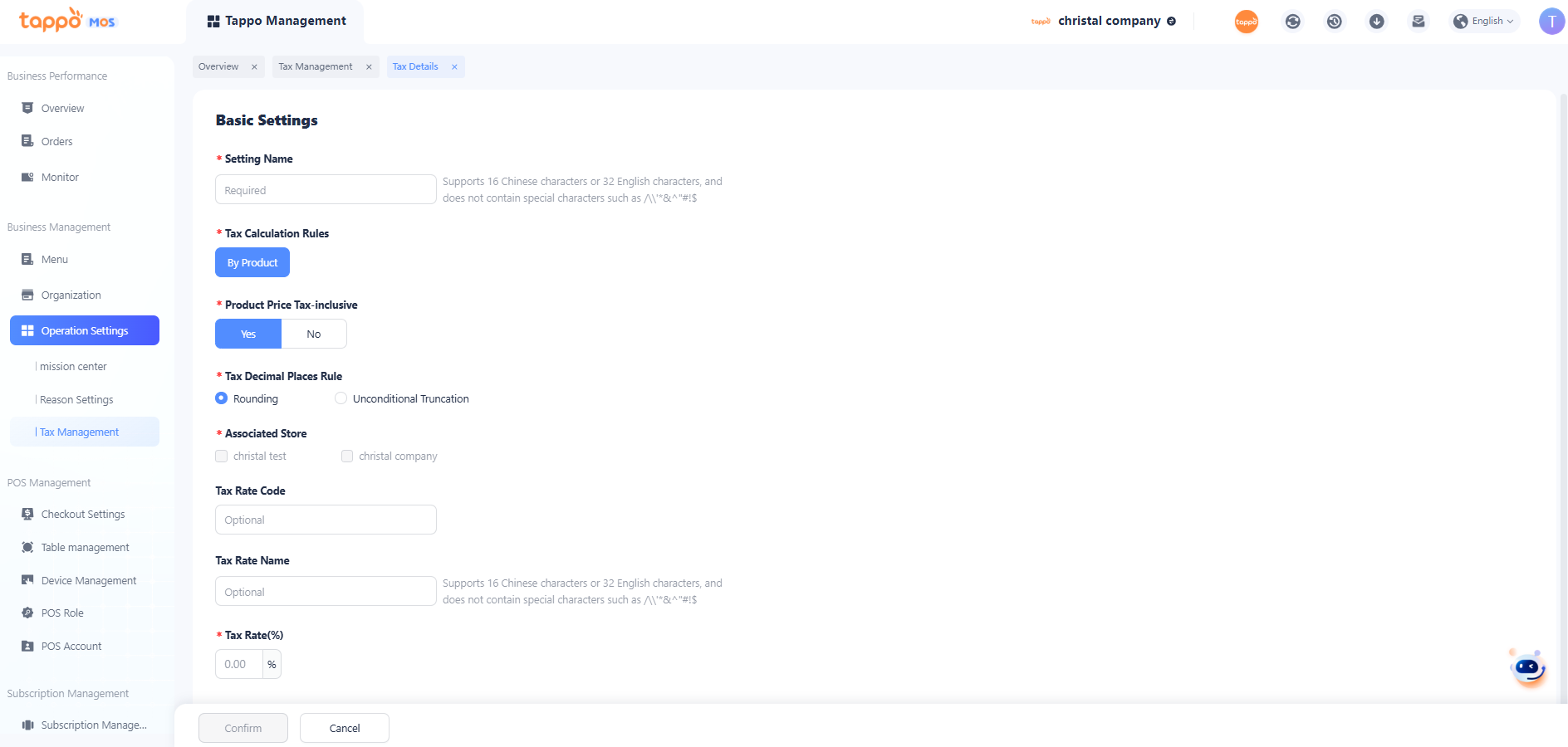
Task: Click the orange tappo round icon
Action: click(x=1246, y=22)
